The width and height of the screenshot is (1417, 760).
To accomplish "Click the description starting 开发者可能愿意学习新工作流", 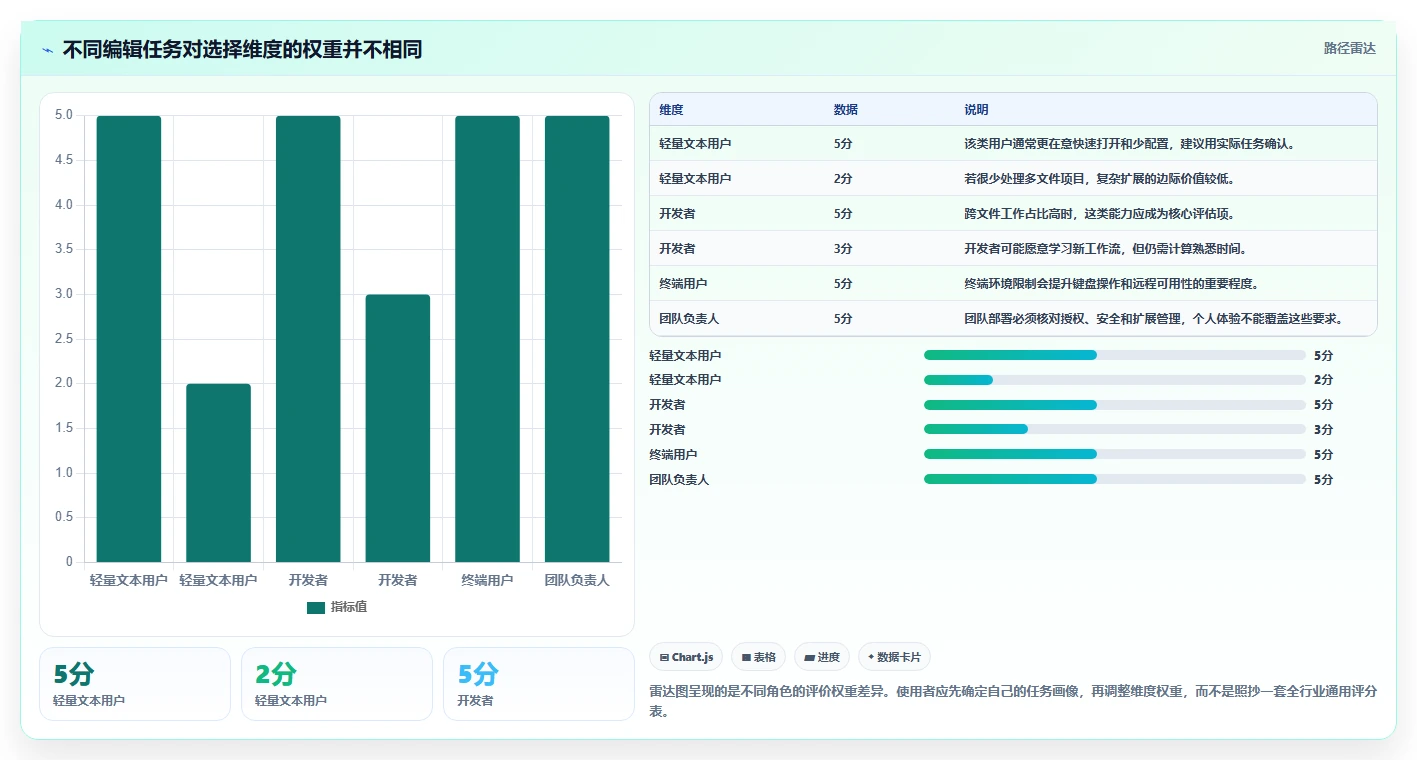I will (1106, 249).
